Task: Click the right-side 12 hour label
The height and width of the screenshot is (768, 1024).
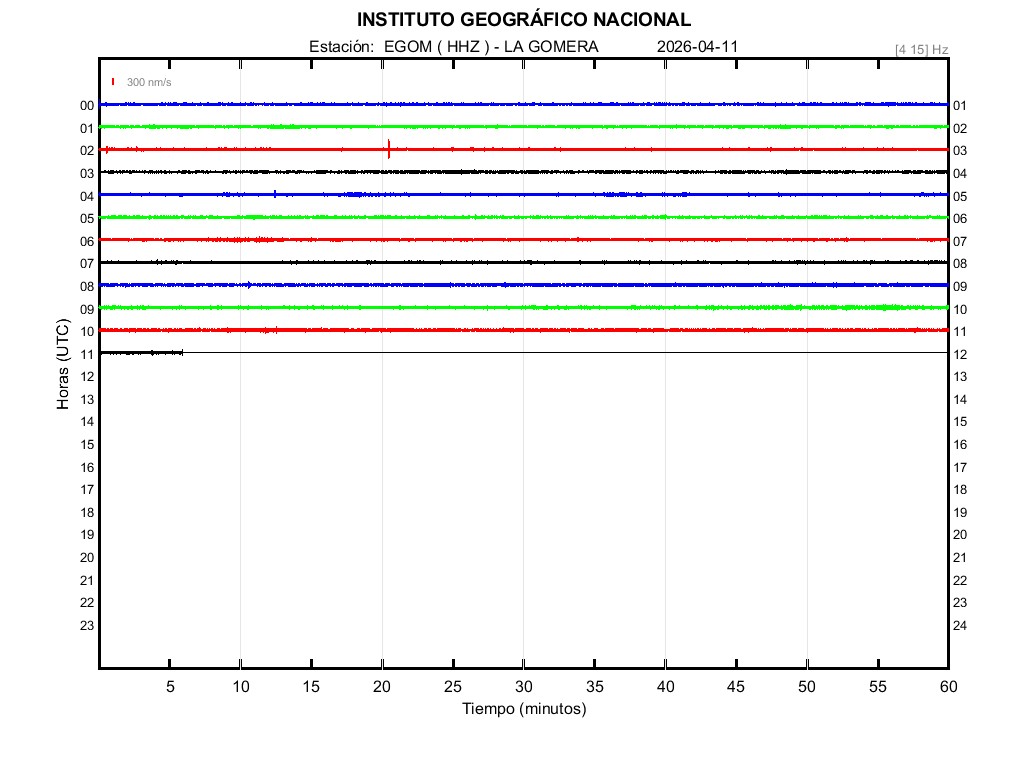Action: click(x=960, y=355)
